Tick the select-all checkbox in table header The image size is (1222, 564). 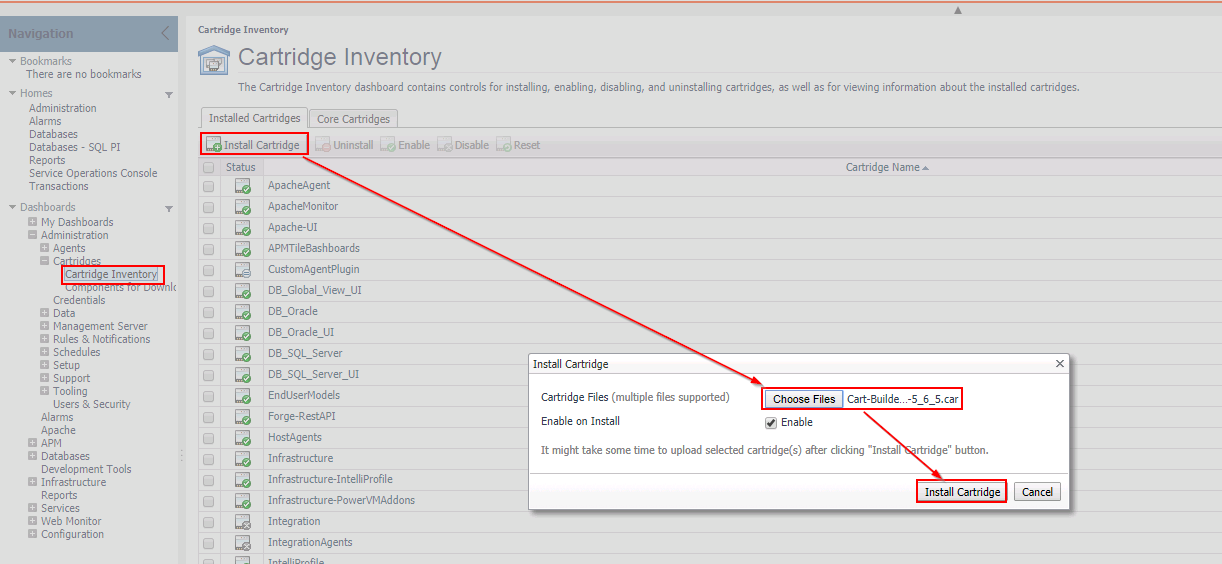(208, 168)
